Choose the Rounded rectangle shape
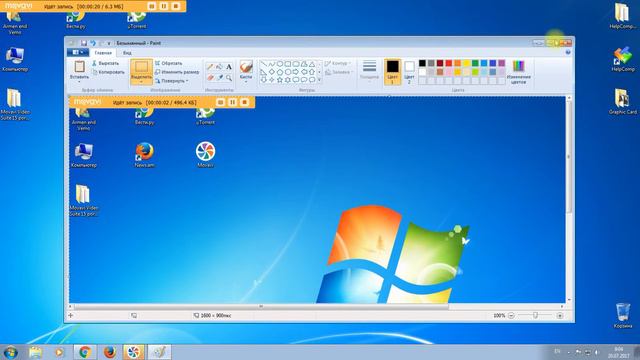 pos(296,64)
